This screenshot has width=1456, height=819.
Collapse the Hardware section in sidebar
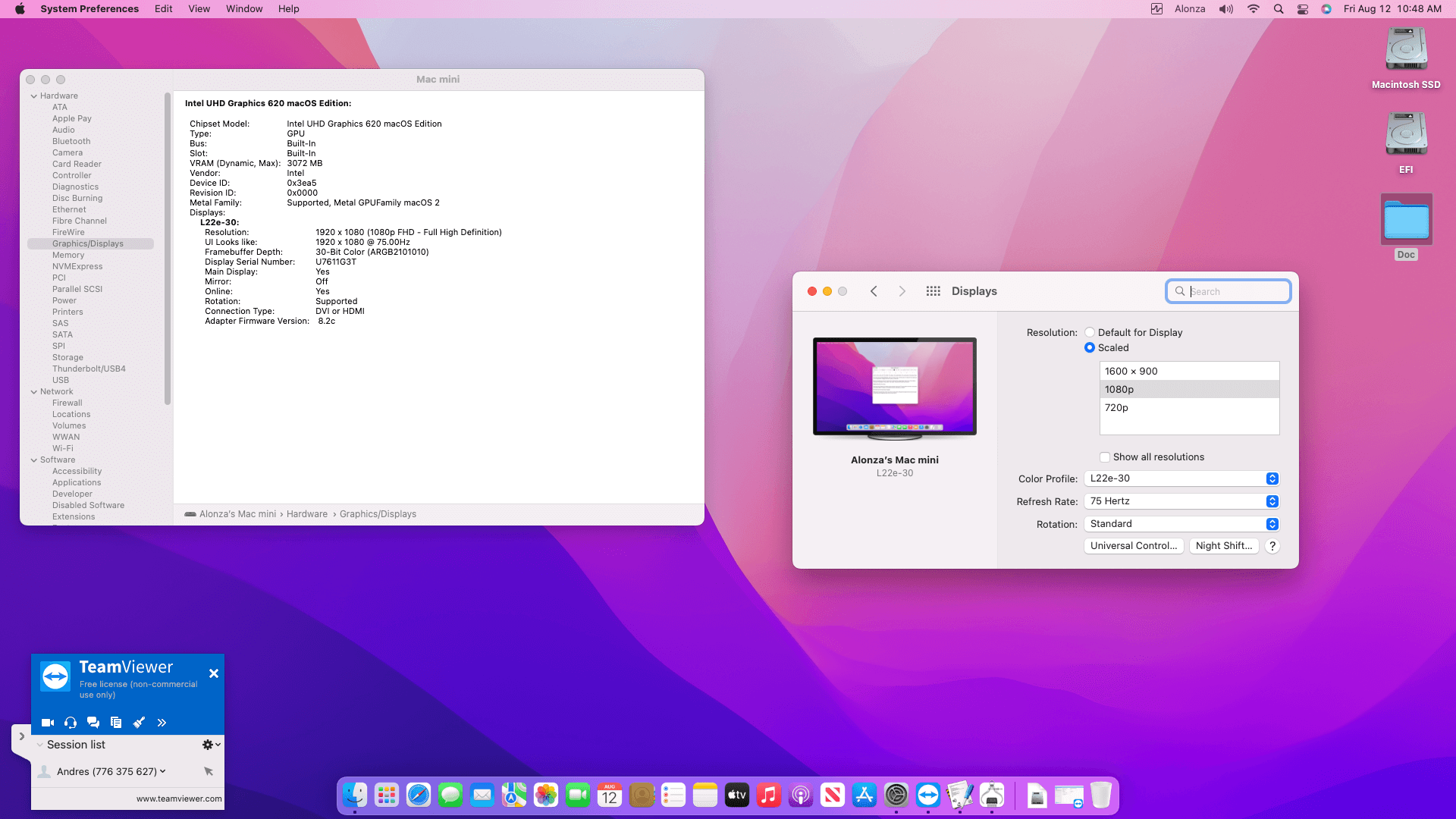click(34, 96)
